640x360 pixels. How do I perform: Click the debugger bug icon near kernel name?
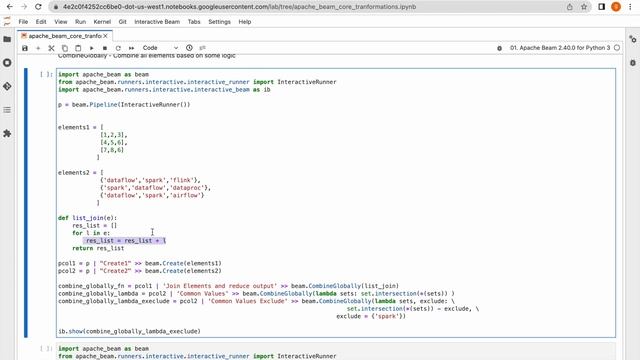[x=499, y=48]
